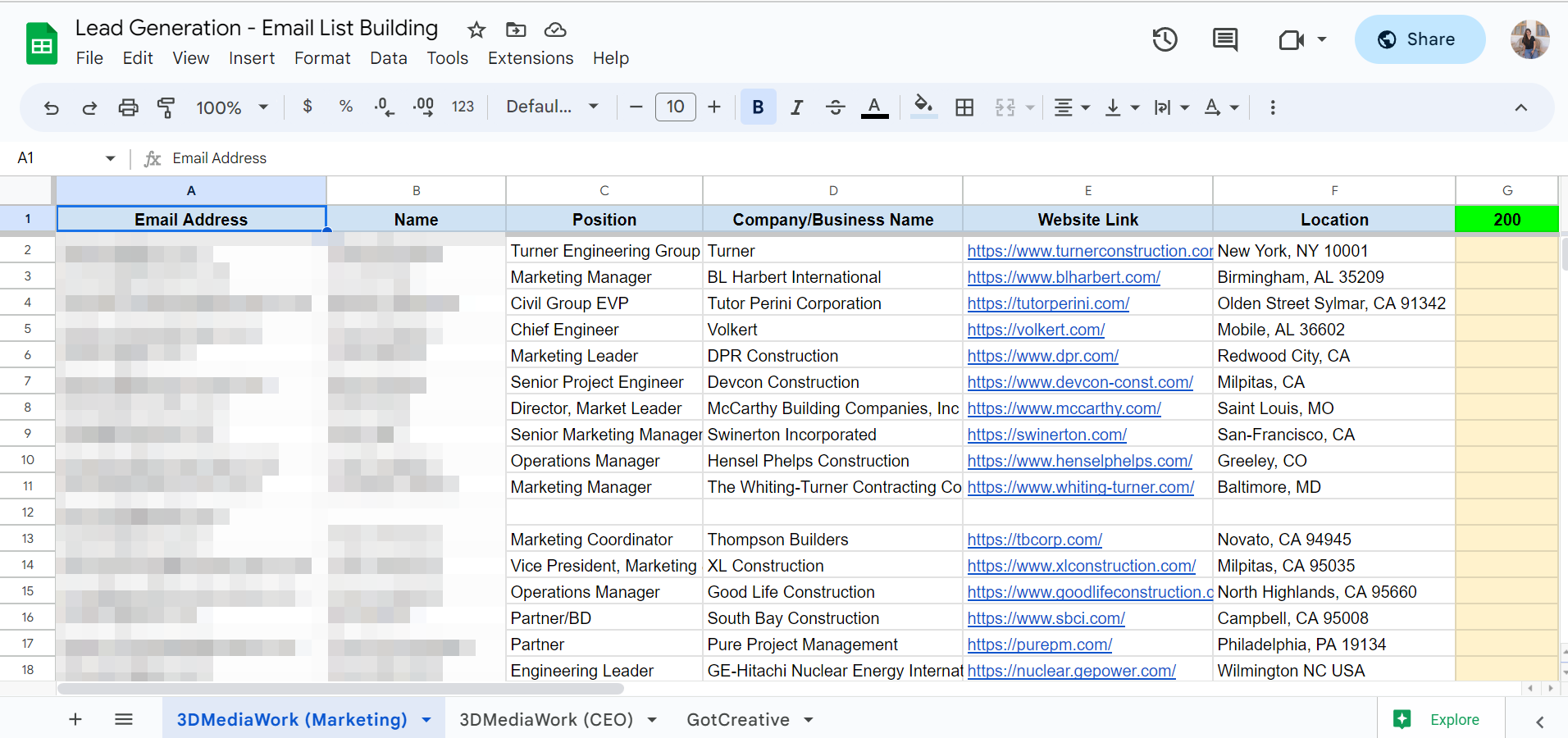Decrease font size with minus
This screenshot has height=738, width=1568.
click(636, 107)
